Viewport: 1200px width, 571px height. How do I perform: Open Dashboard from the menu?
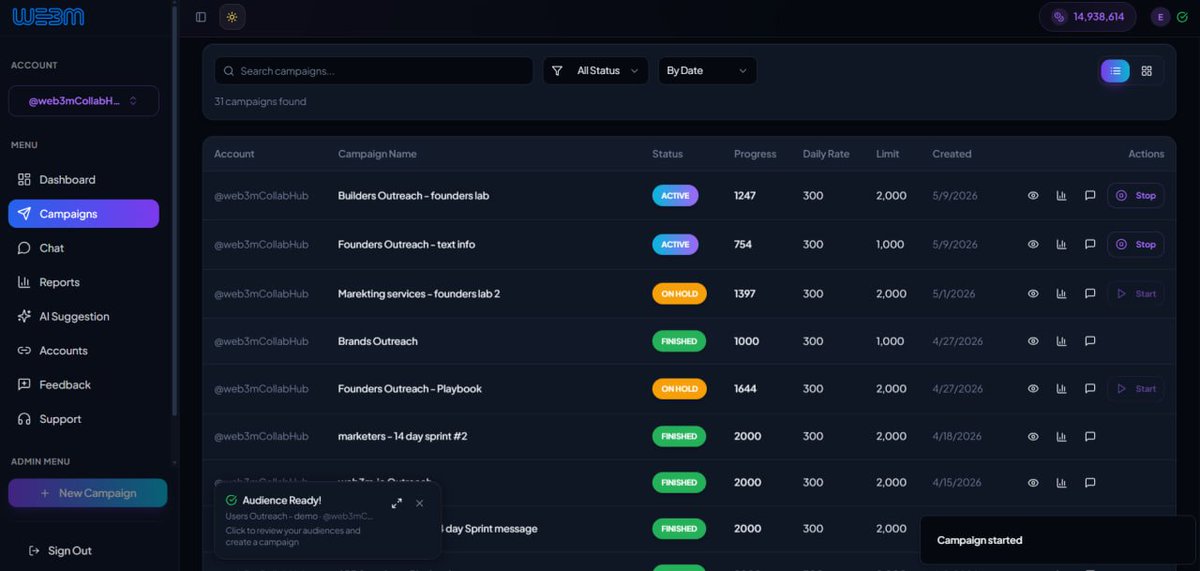coord(84,180)
